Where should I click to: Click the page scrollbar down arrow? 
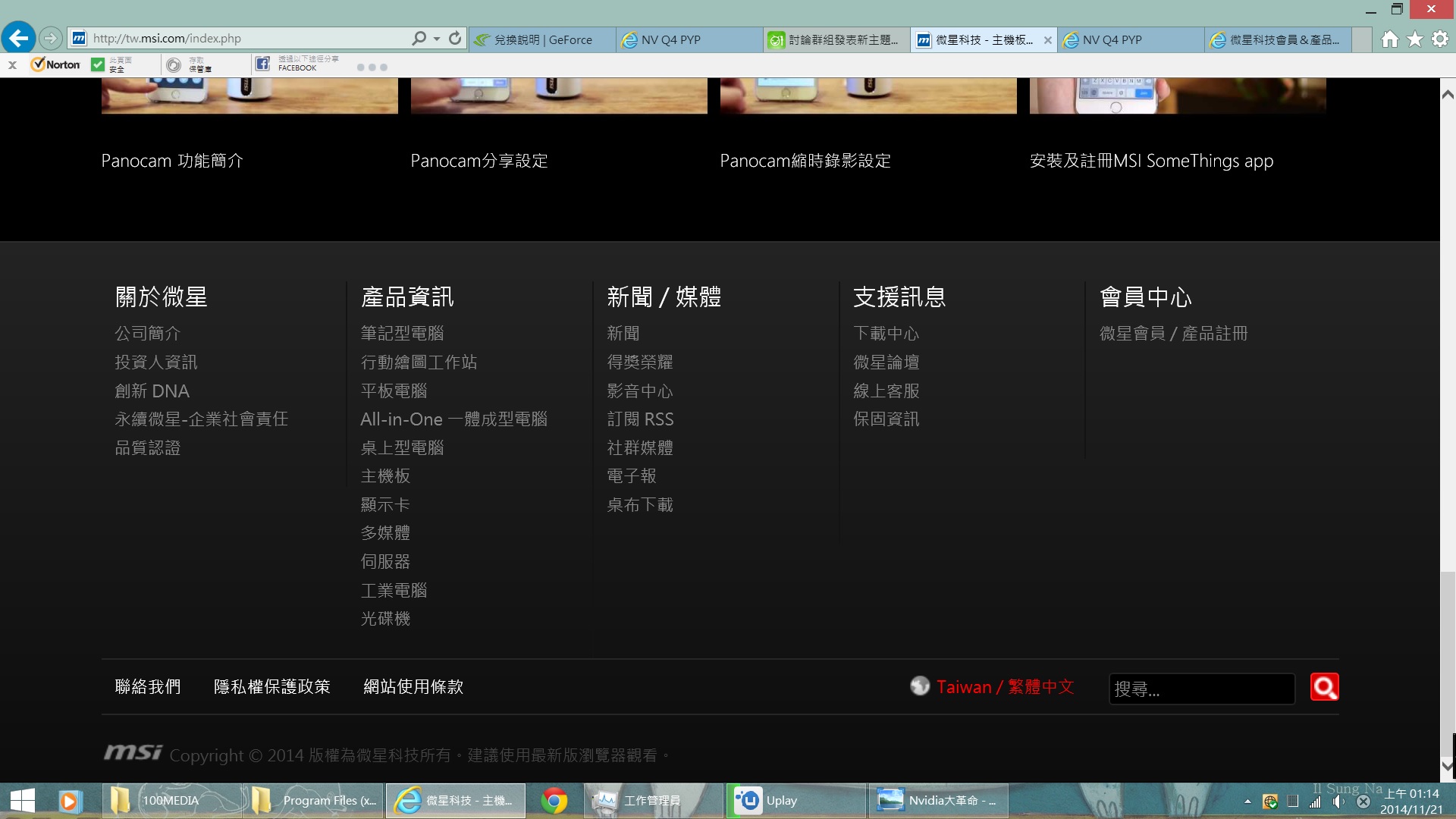[x=1448, y=766]
